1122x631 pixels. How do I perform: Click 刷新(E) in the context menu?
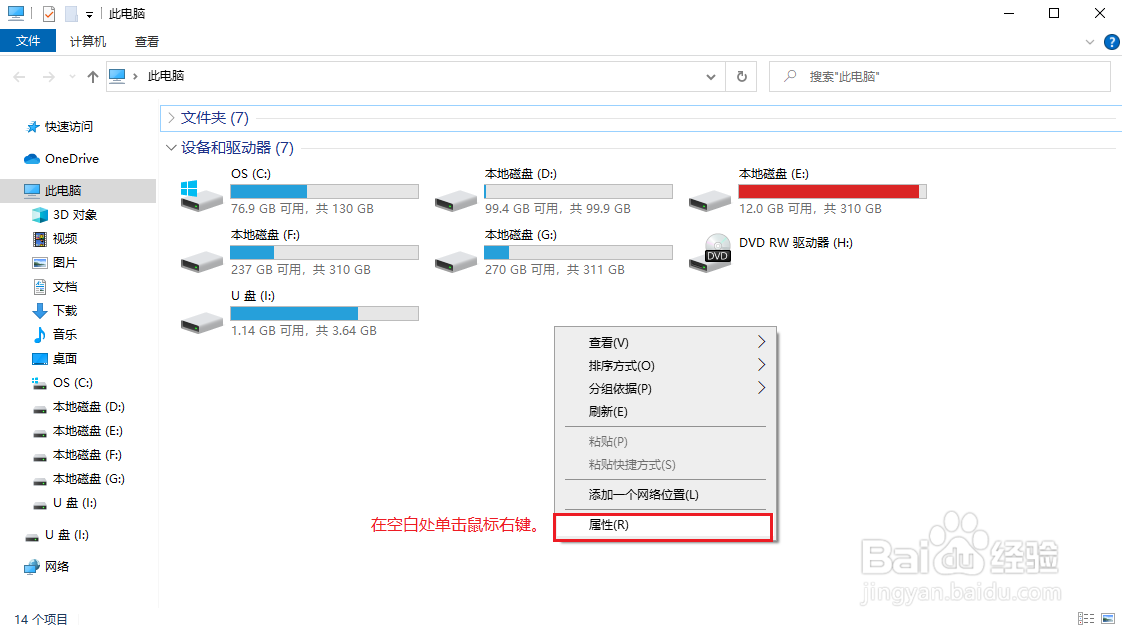pos(610,411)
